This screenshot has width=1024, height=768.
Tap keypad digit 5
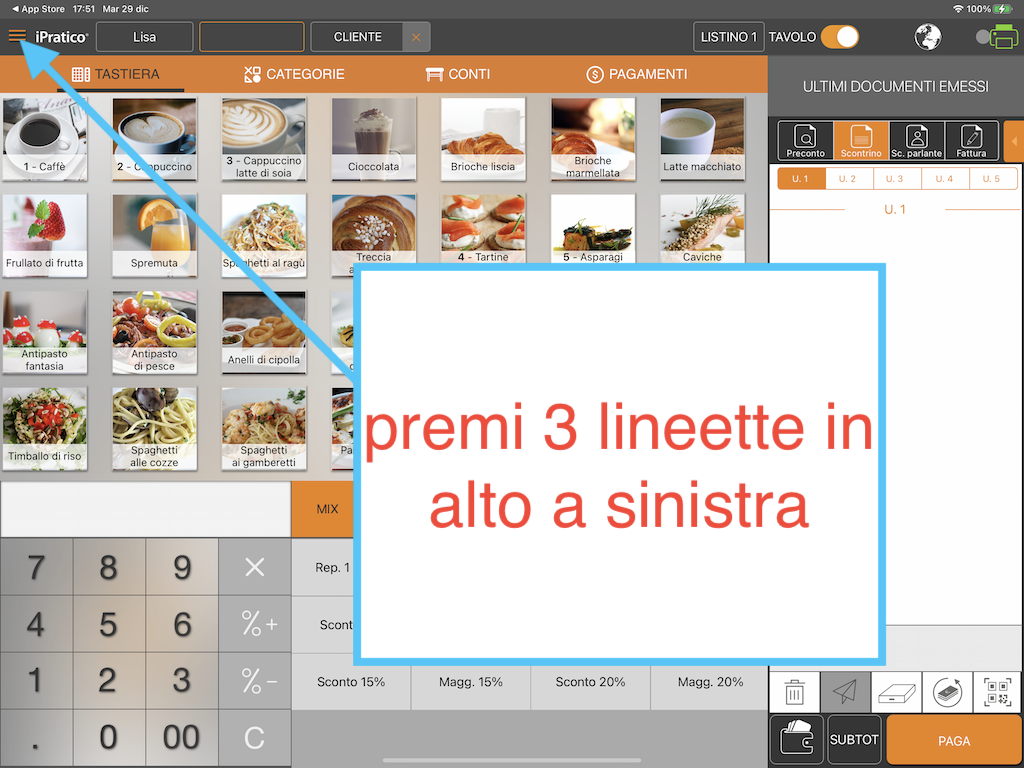click(109, 624)
